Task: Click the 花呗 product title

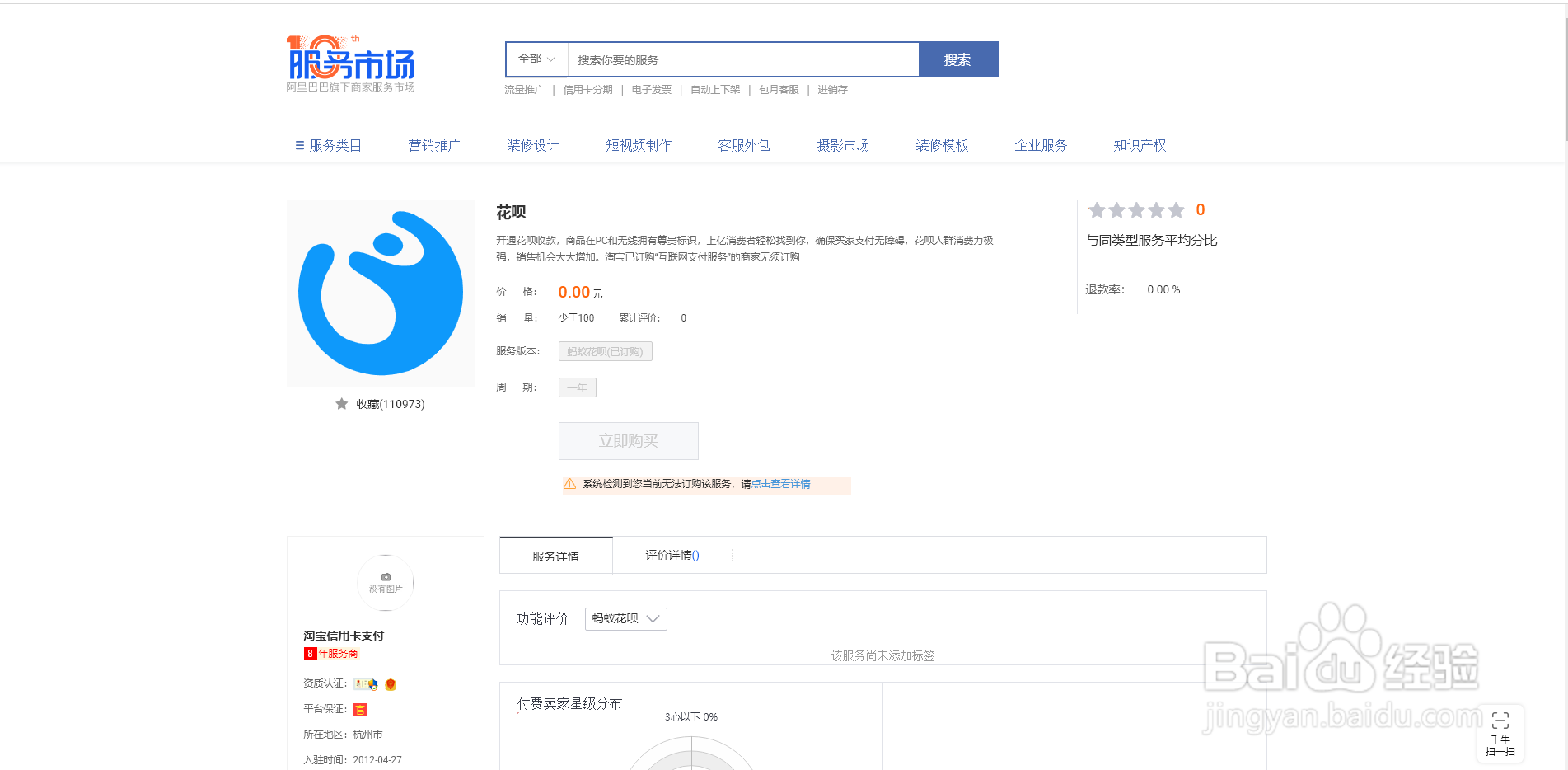Action: [511, 213]
